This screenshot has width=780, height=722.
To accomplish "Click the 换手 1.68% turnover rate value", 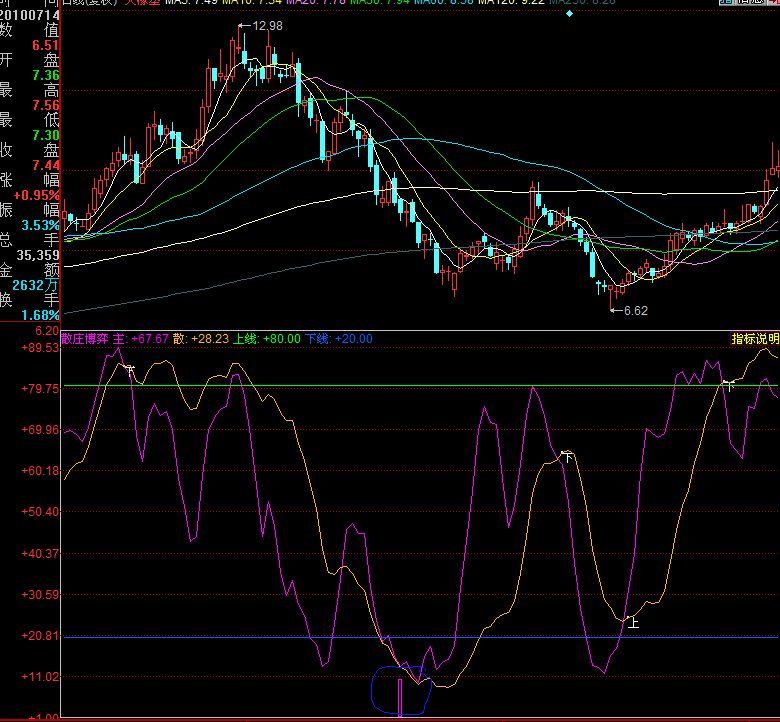I will (x=38, y=315).
